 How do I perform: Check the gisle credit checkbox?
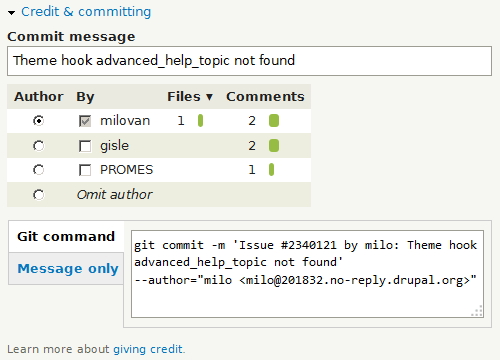(x=85, y=146)
